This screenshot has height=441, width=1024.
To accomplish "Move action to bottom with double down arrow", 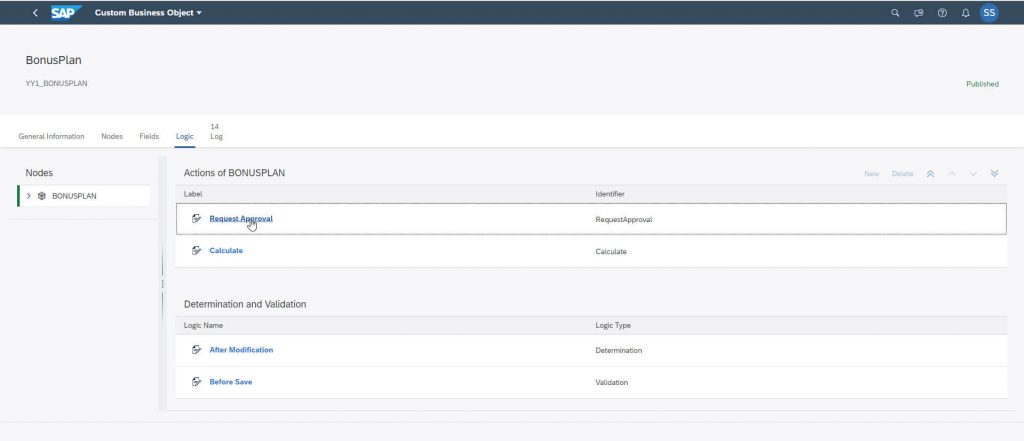I will coord(995,174).
